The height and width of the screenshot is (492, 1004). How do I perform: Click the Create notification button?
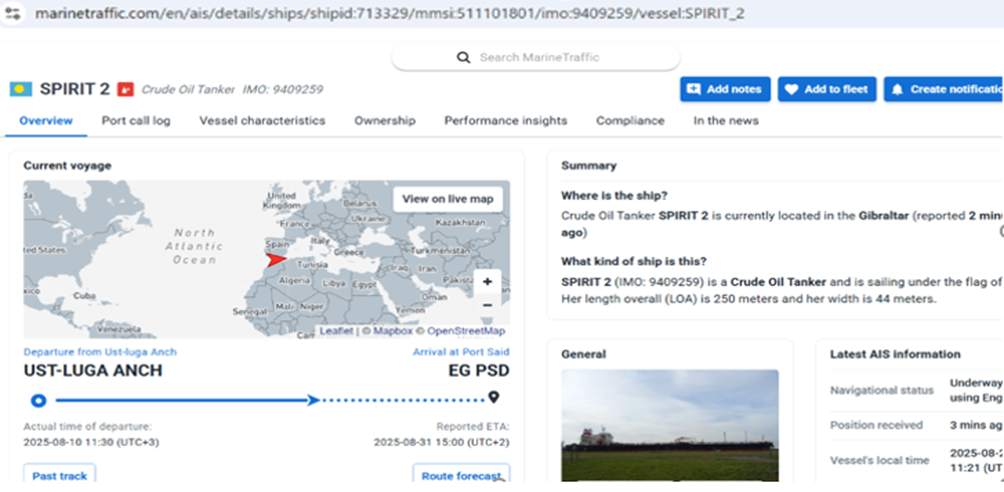944,89
